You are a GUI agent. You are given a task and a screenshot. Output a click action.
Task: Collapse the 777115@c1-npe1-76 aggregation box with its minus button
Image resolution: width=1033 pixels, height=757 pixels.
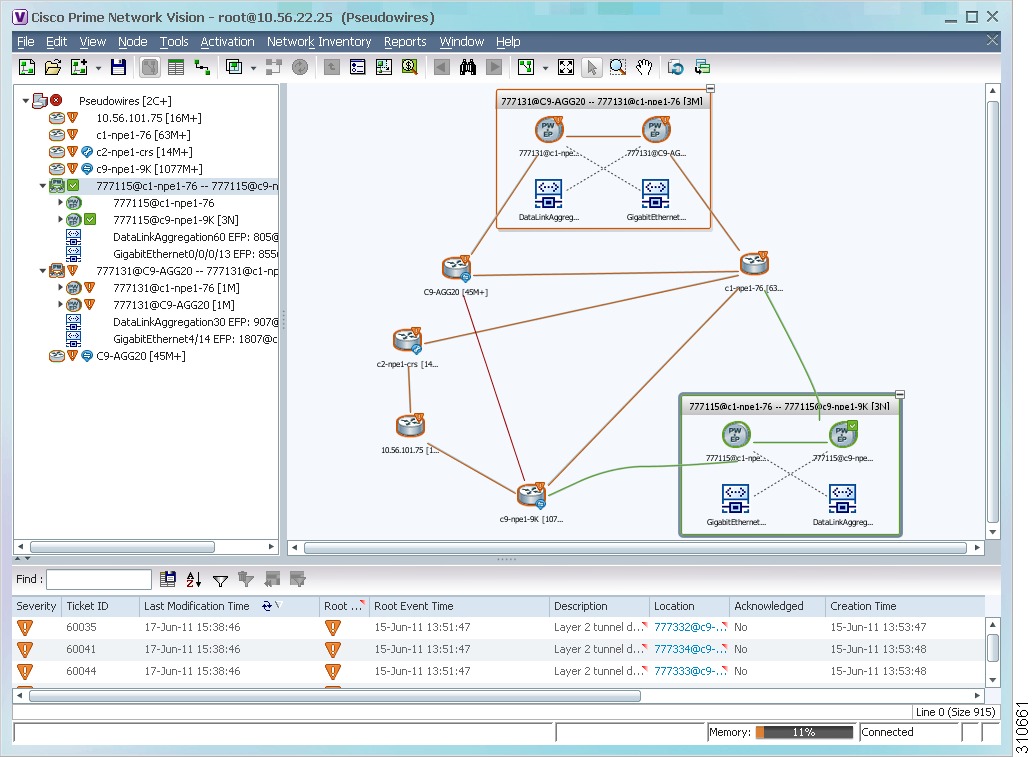click(900, 394)
